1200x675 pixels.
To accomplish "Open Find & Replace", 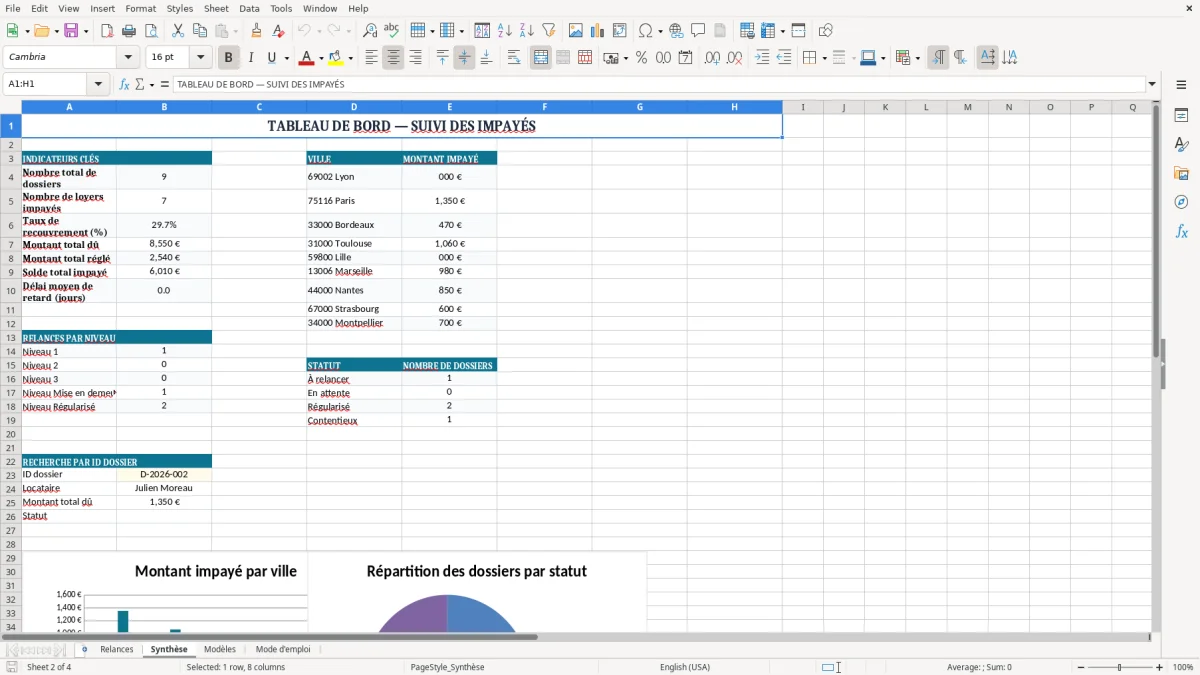I will [369, 30].
